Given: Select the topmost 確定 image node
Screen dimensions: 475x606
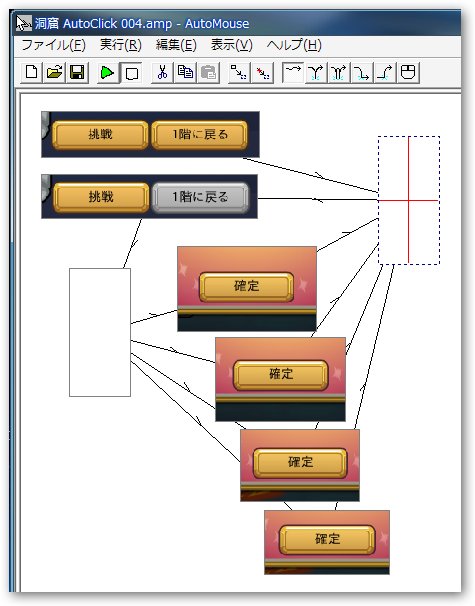Looking at the screenshot, I should click(x=247, y=289).
